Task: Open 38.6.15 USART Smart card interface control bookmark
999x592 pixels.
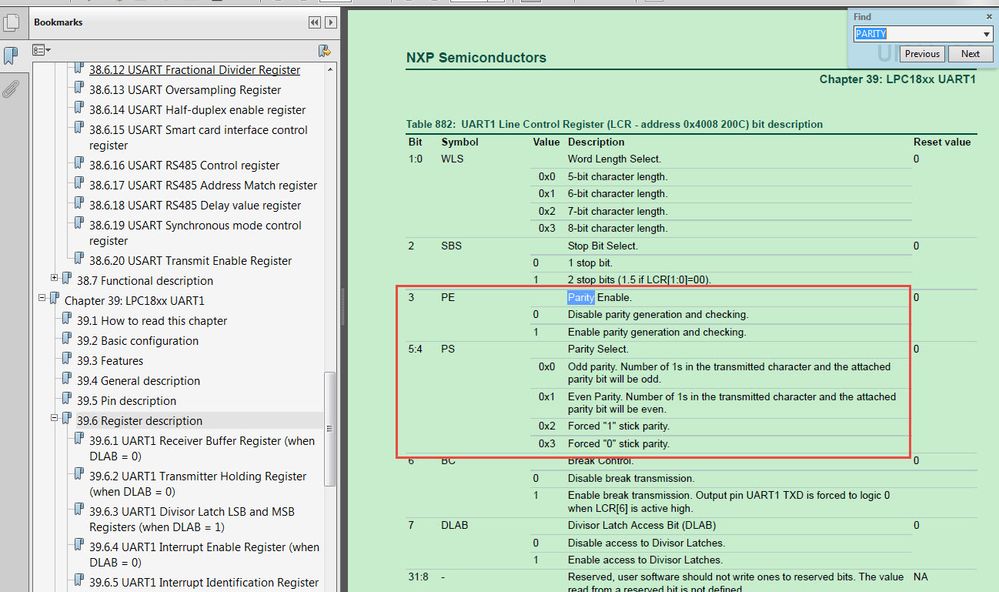Action: click(198, 138)
